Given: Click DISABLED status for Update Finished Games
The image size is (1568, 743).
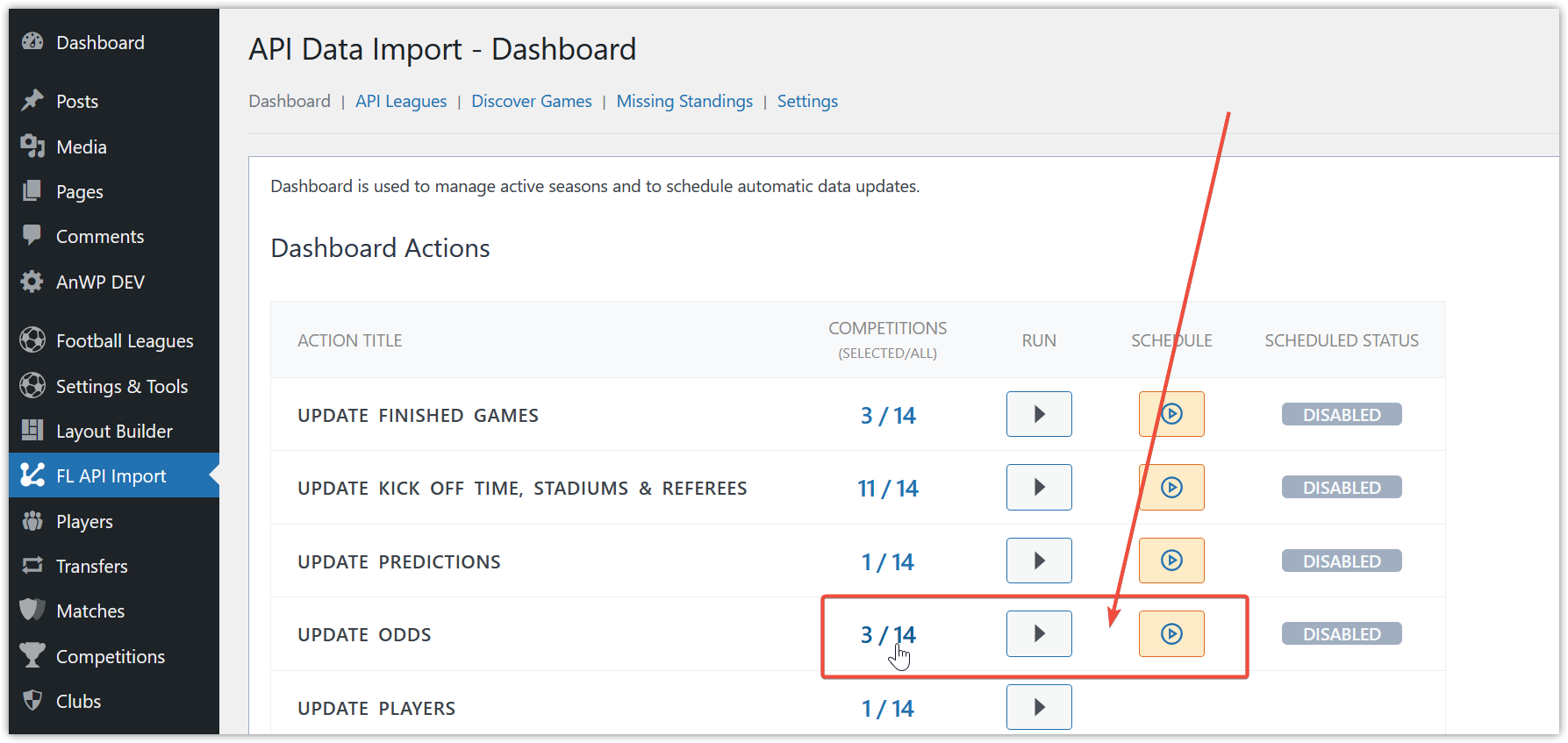Looking at the screenshot, I should coord(1342,414).
